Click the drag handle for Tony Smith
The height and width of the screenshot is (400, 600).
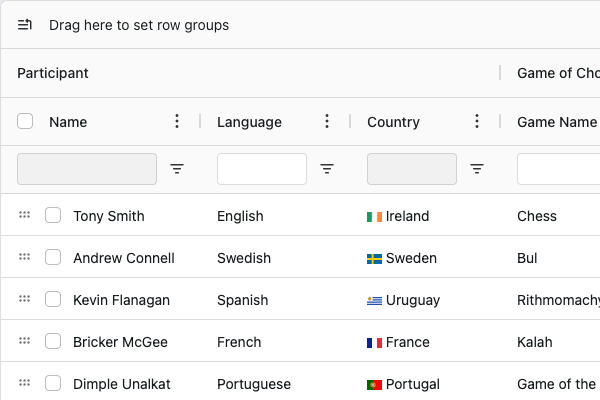25,216
